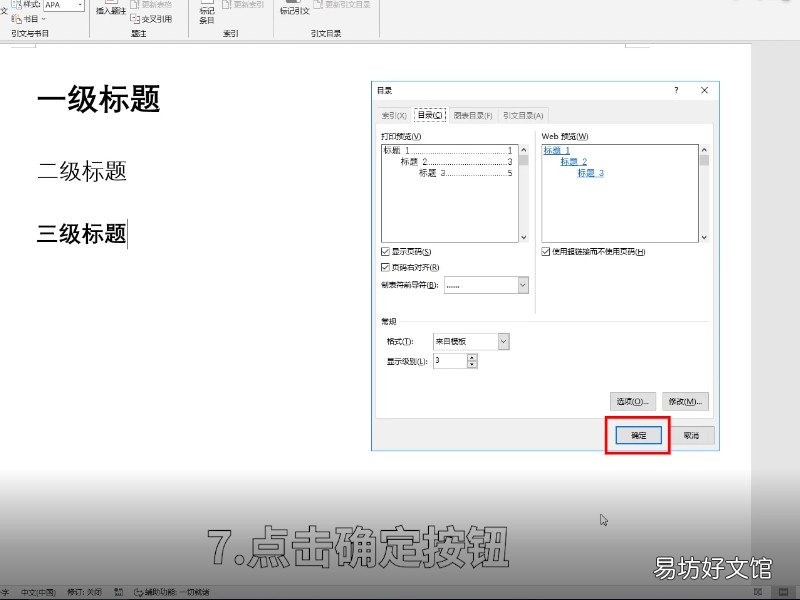800x600 pixels.
Task: Click the 确定 button in 目录 dialog
Action: (x=638, y=435)
